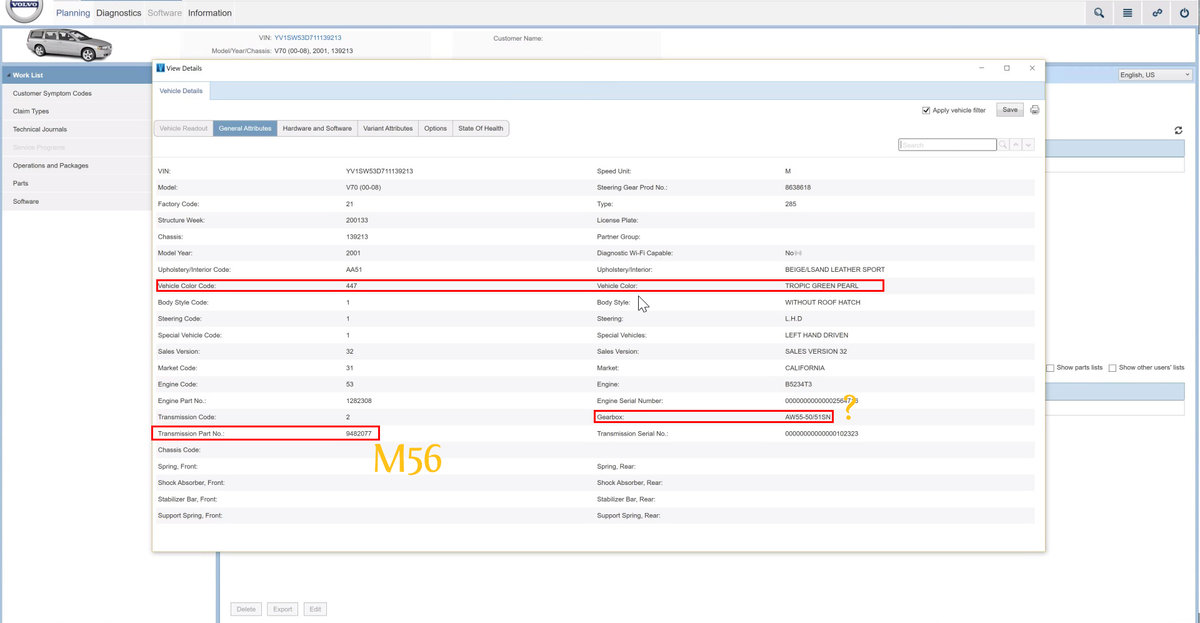This screenshot has height=623, width=1200.
Task: Click the search magnifier next to Search field
Action: [x=1003, y=145]
